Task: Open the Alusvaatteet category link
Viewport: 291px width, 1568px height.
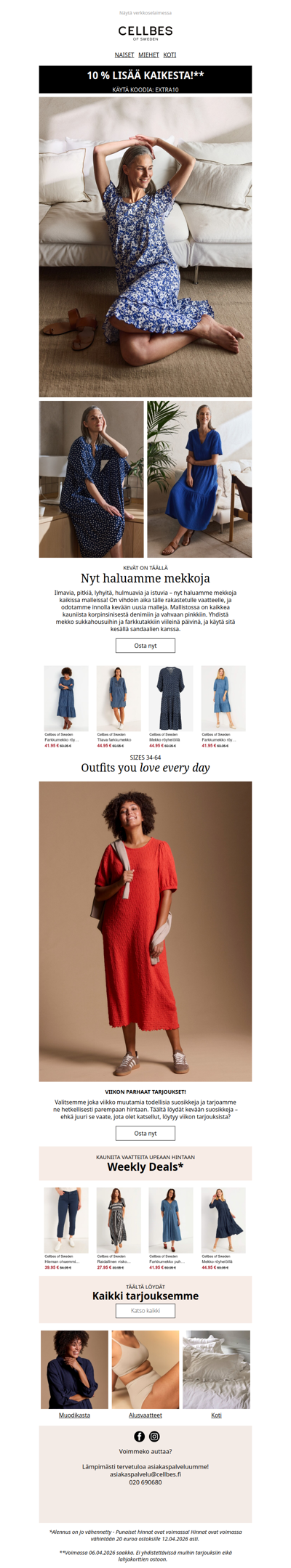Action: click(x=145, y=1415)
